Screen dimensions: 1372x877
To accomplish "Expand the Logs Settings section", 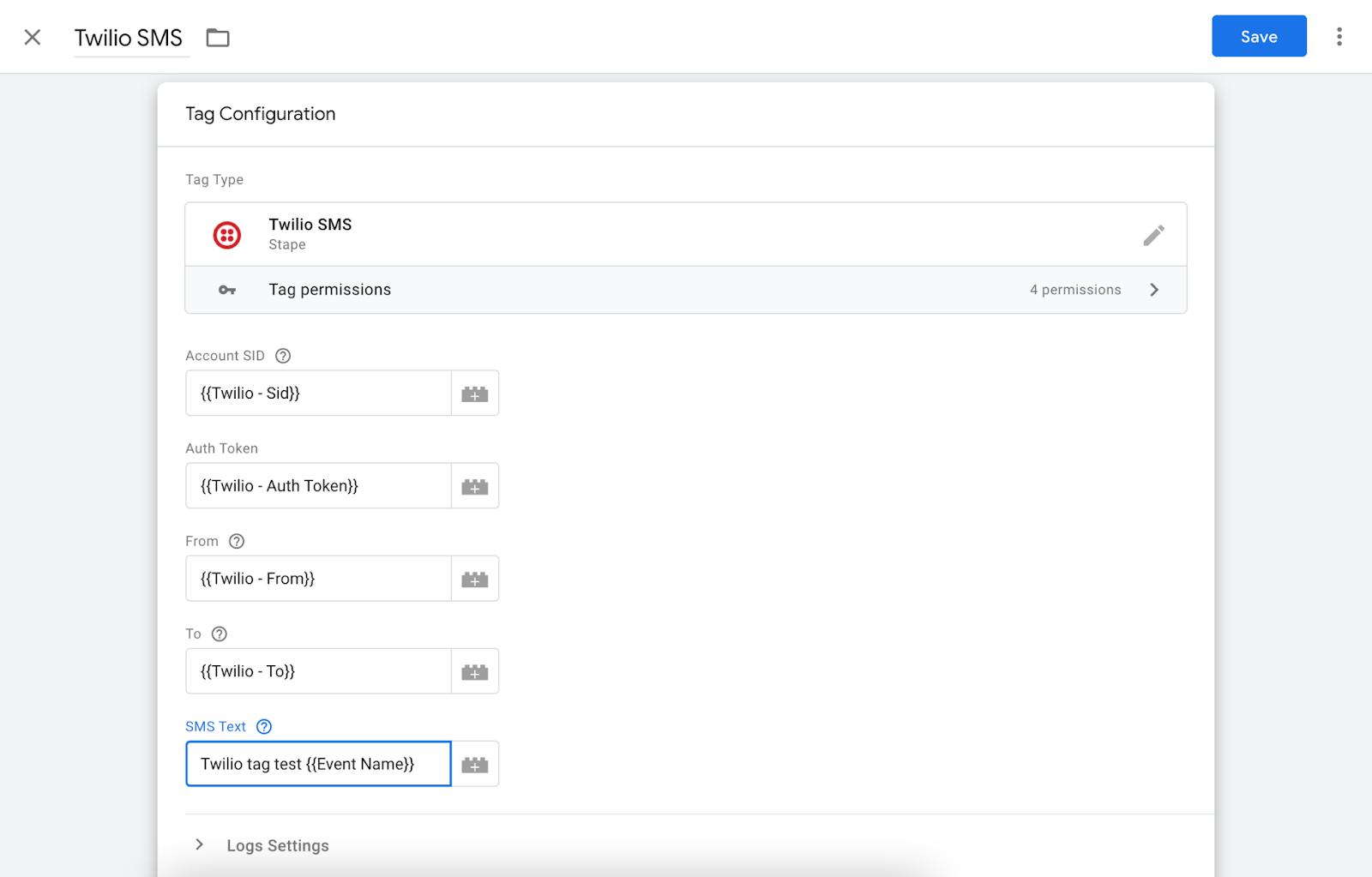I will click(x=199, y=844).
